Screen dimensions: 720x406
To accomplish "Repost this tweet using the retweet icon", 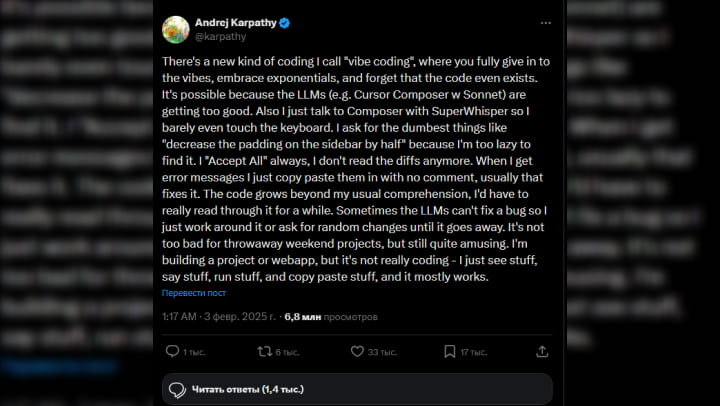I will tap(264, 352).
